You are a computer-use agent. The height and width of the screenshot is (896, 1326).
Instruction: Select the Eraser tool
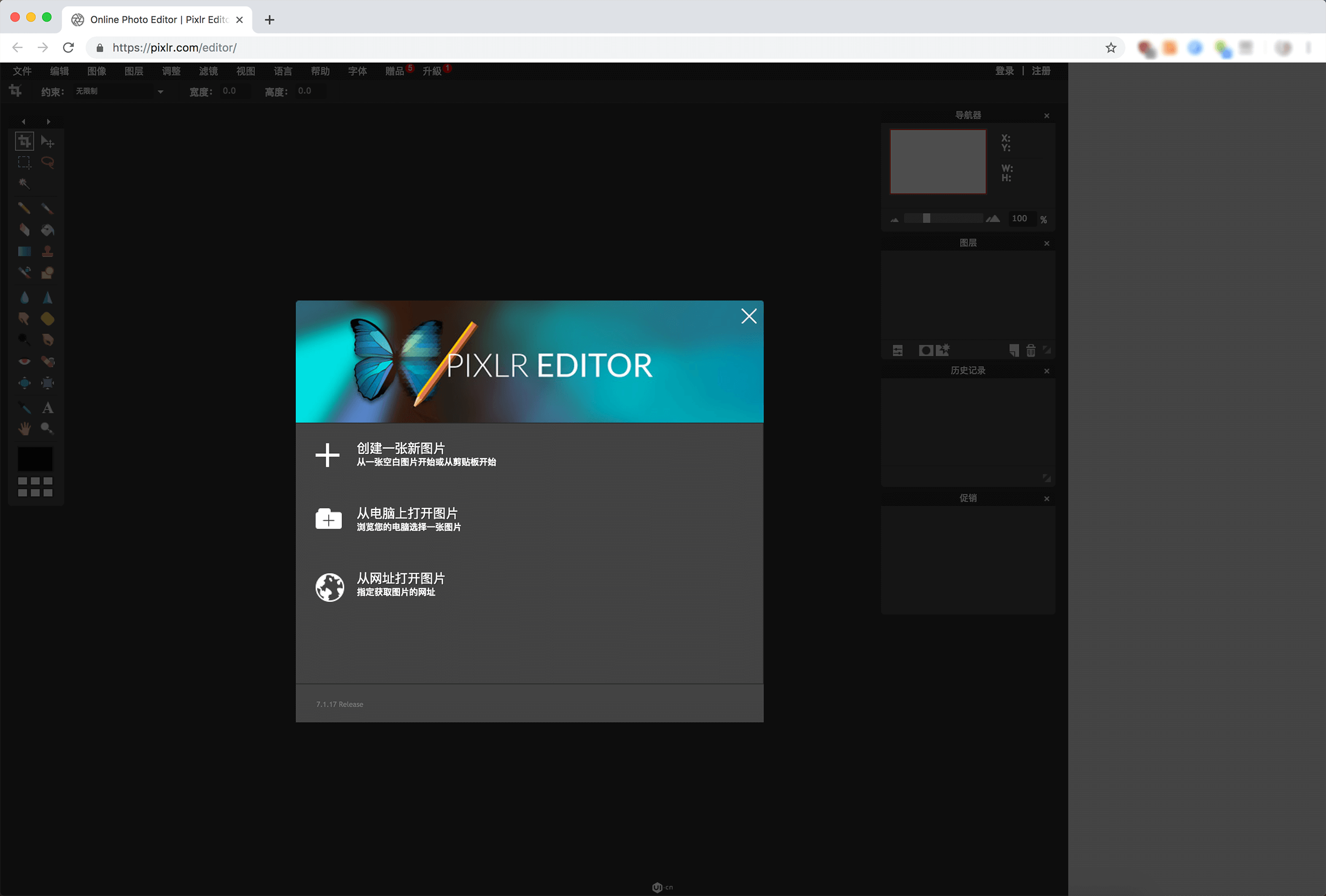click(x=24, y=230)
